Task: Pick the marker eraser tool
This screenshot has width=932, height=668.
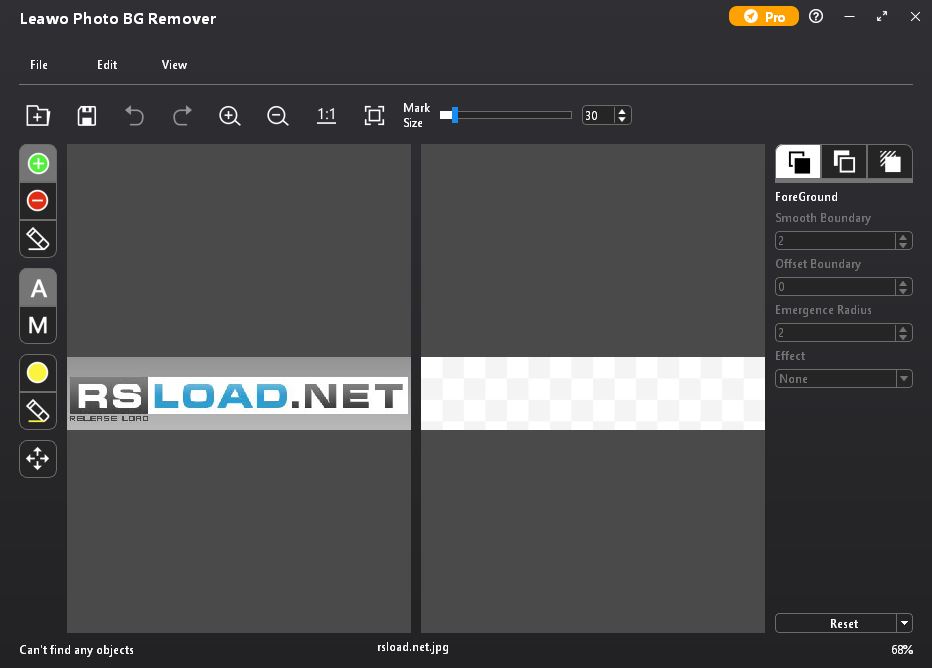Action: tap(38, 239)
